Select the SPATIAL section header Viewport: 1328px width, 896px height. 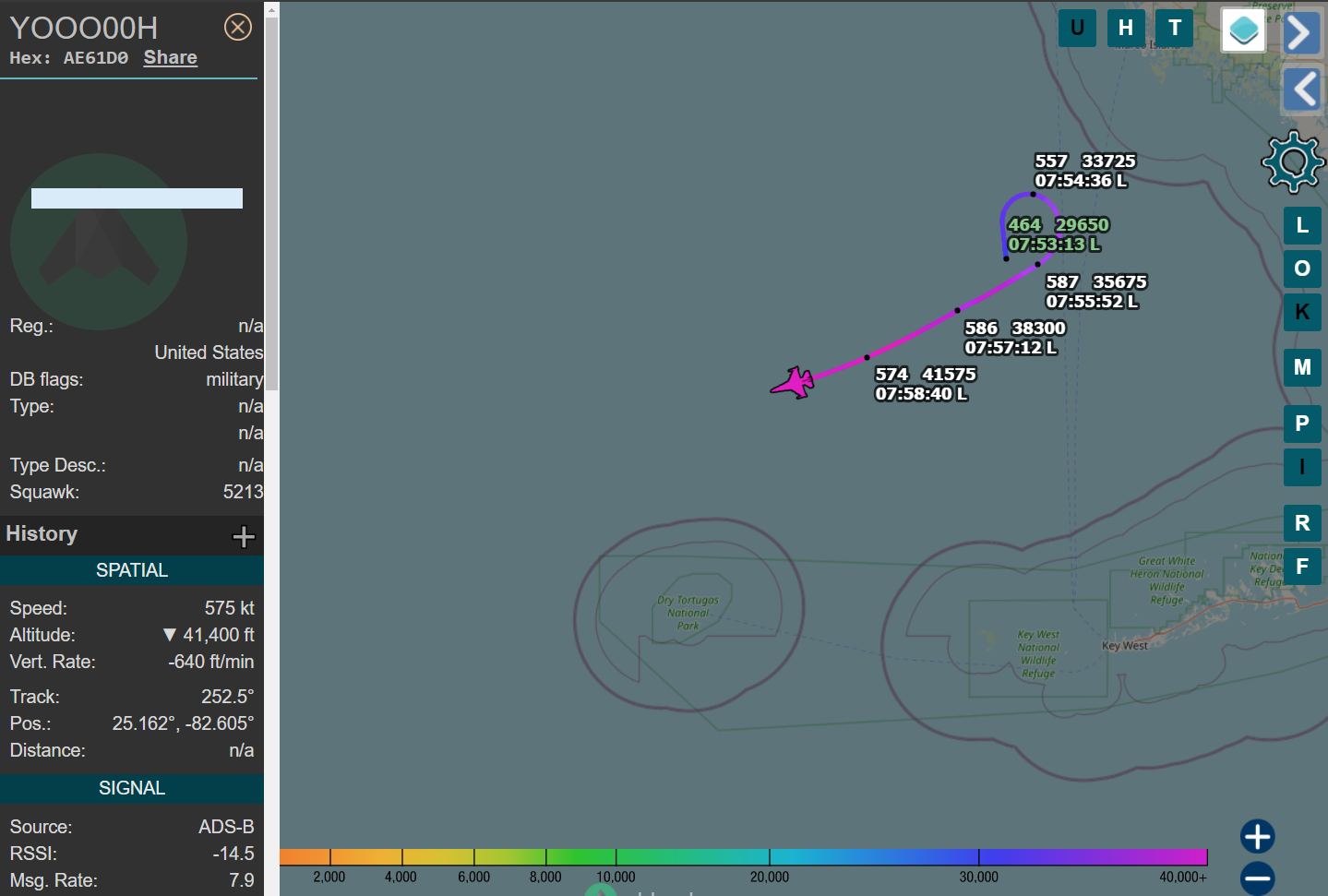(x=132, y=570)
